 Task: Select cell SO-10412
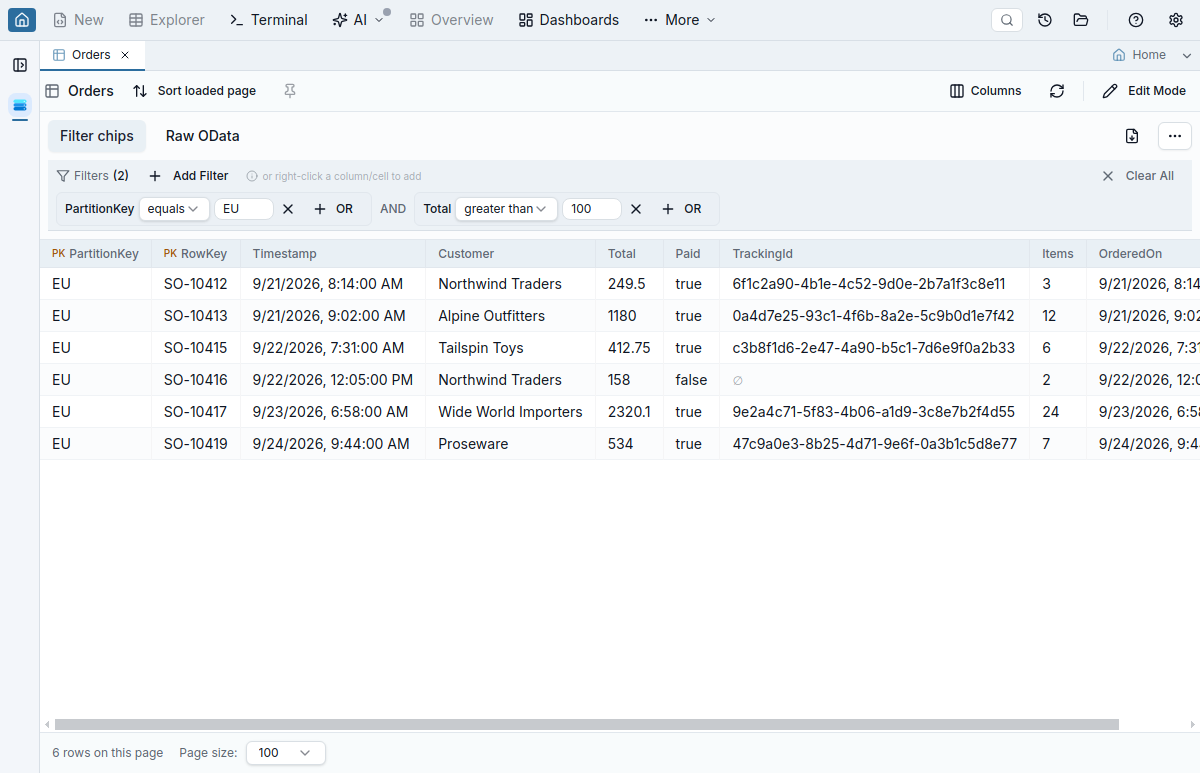click(x=196, y=284)
